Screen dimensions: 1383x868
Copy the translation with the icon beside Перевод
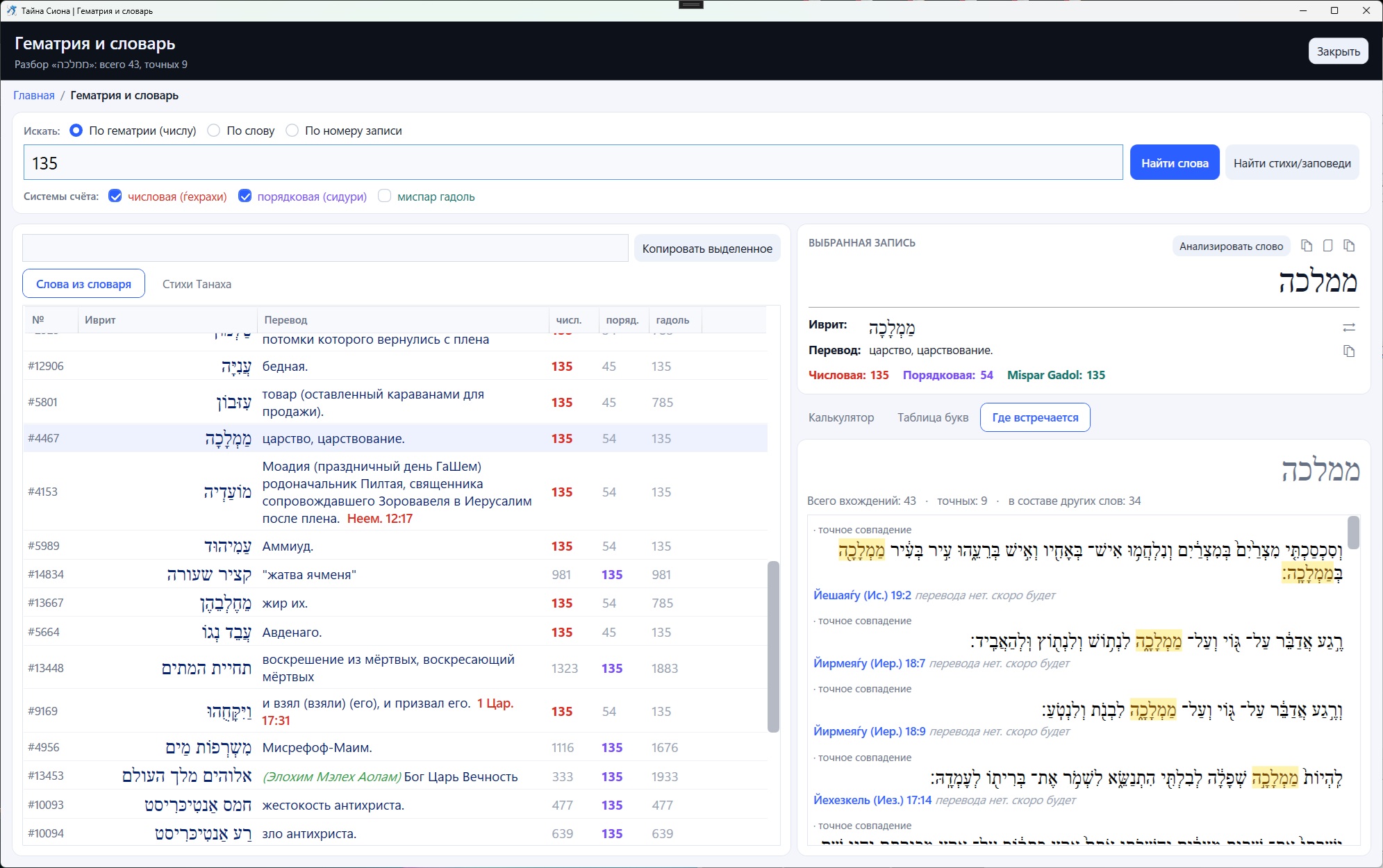click(x=1349, y=351)
